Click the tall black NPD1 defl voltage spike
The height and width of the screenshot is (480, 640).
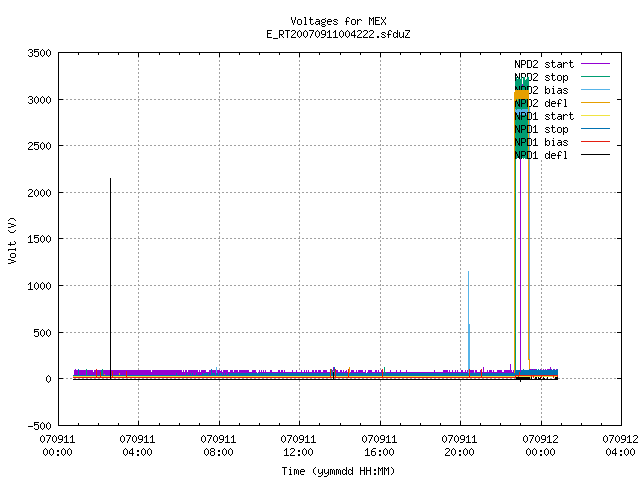(110, 278)
